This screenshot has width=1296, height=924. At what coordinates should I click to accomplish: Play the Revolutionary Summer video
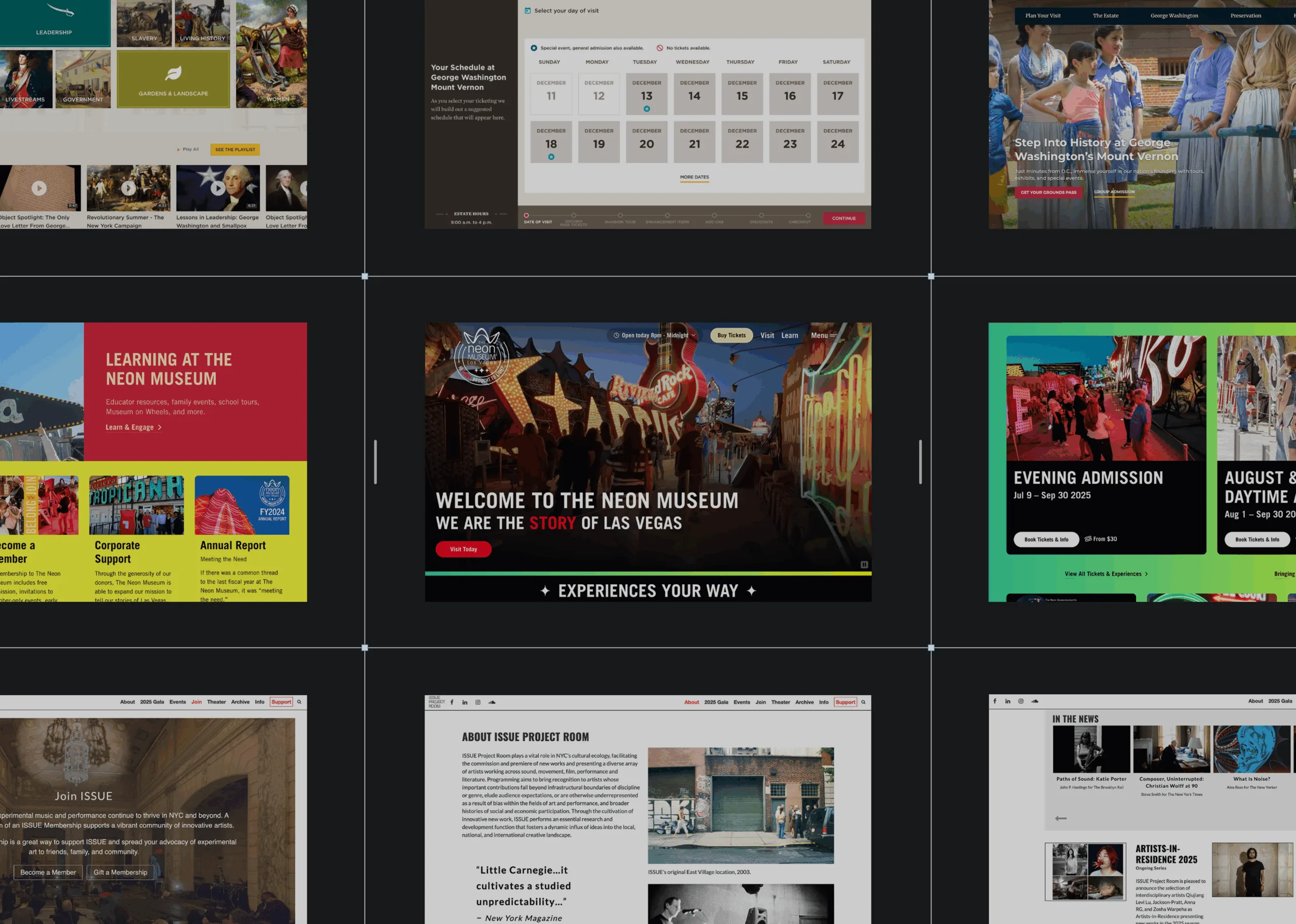(x=129, y=188)
